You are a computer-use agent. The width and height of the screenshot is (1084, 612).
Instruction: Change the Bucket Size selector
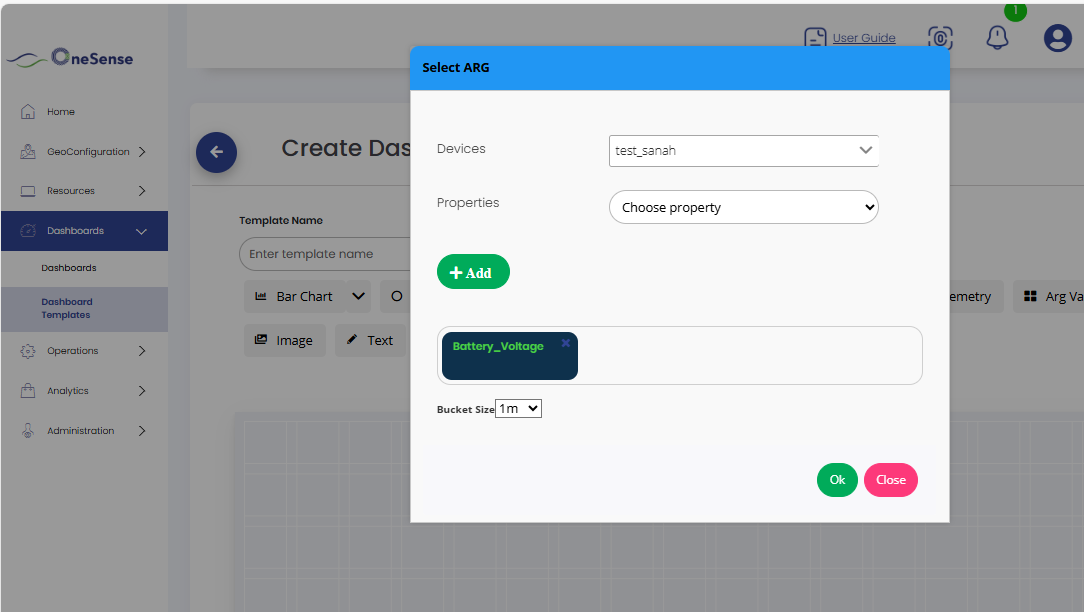(x=518, y=409)
